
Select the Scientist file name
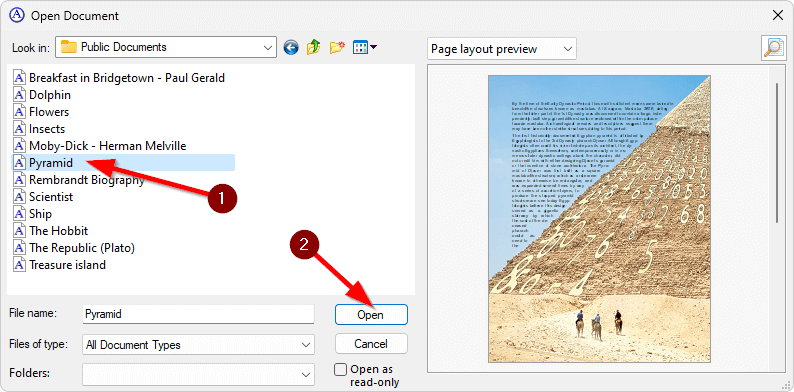[51, 197]
